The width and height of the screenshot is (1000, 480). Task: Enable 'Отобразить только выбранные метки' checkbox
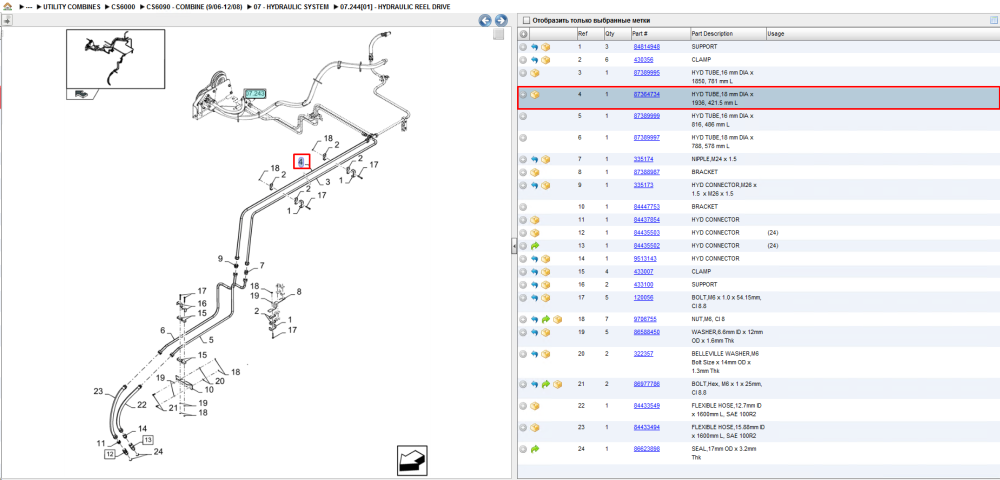(525, 20)
